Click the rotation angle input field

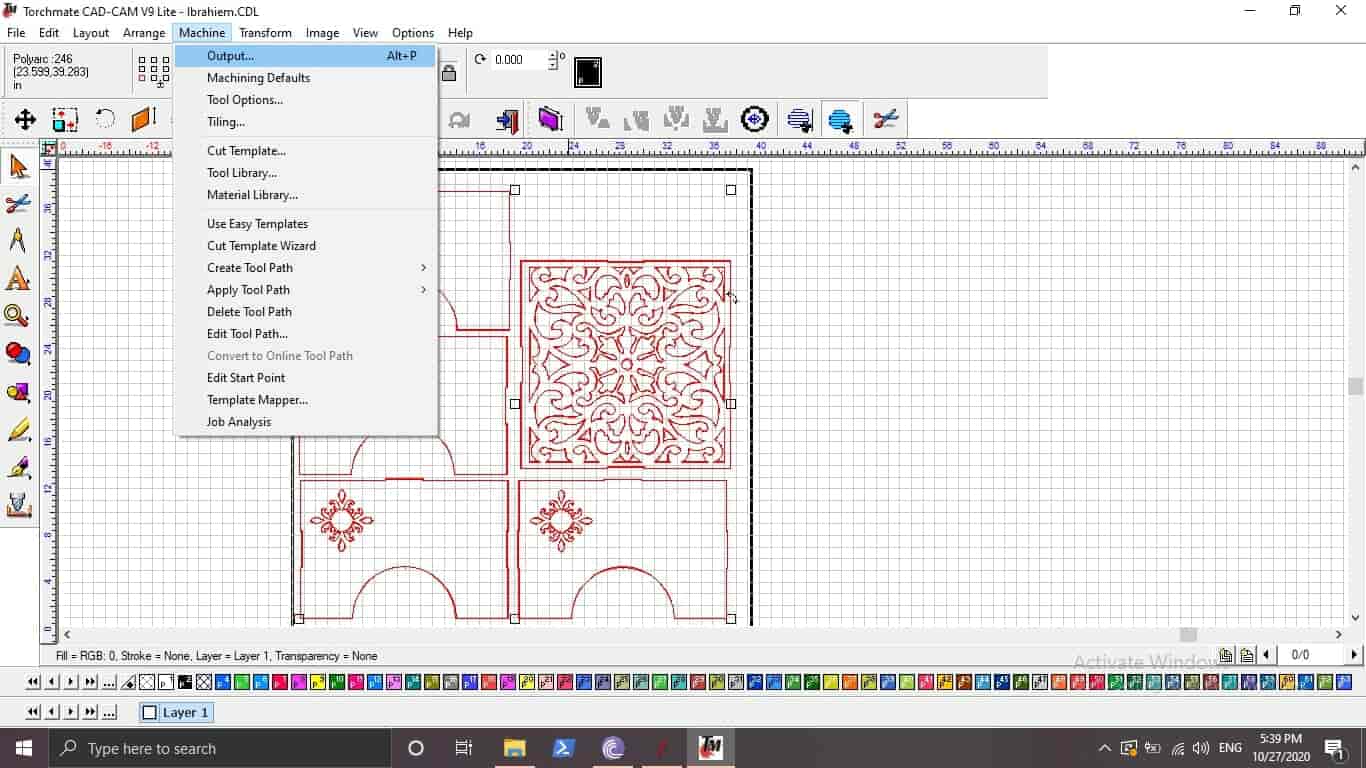[520, 60]
